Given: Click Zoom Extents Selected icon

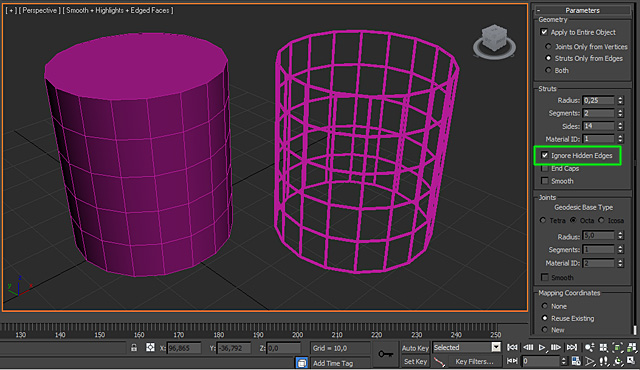Looking at the screenshot, I should [618, 347].
